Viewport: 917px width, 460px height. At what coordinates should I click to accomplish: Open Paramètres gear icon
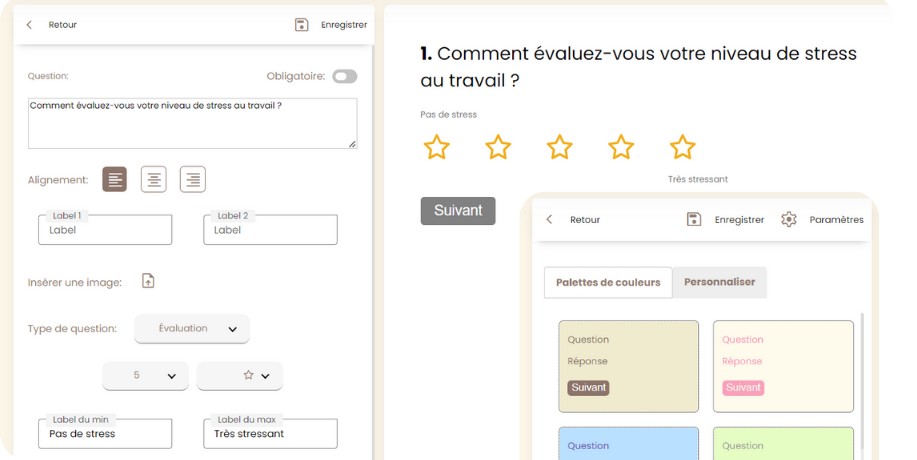(x=789, y=220)
